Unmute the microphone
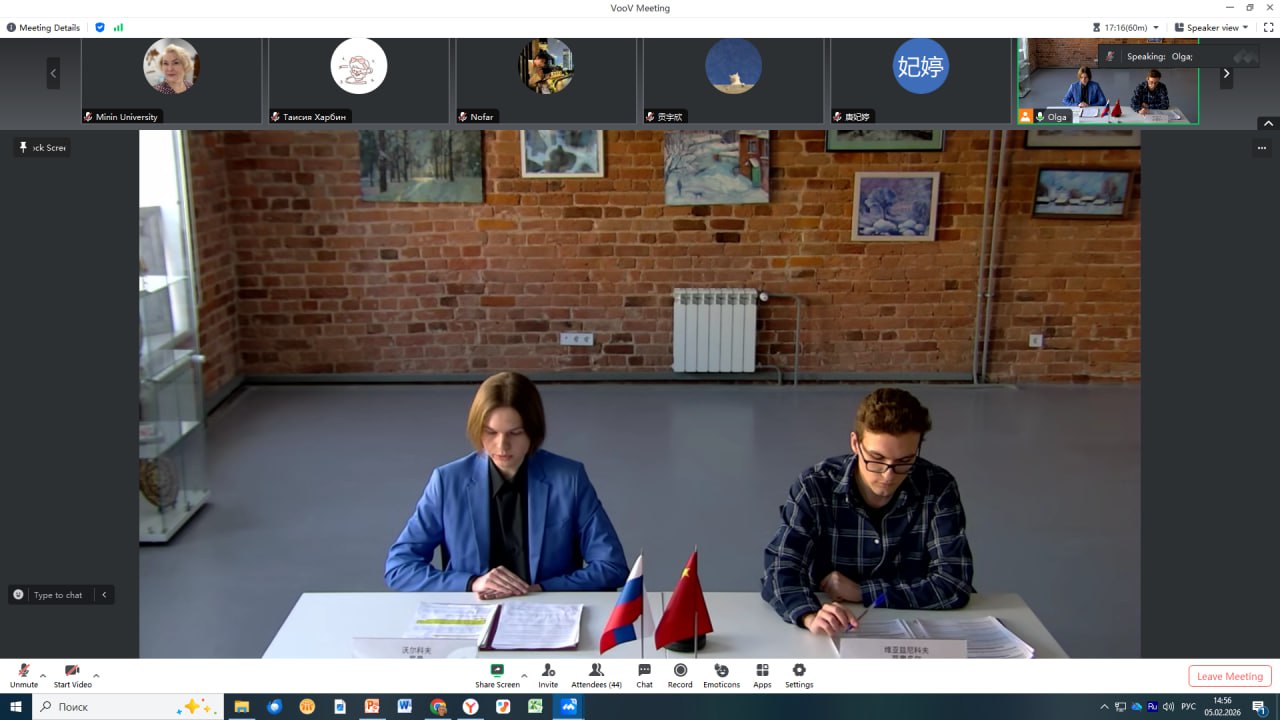The width and height of the screenshot is (1280, 720). click(x=23, y=671)
